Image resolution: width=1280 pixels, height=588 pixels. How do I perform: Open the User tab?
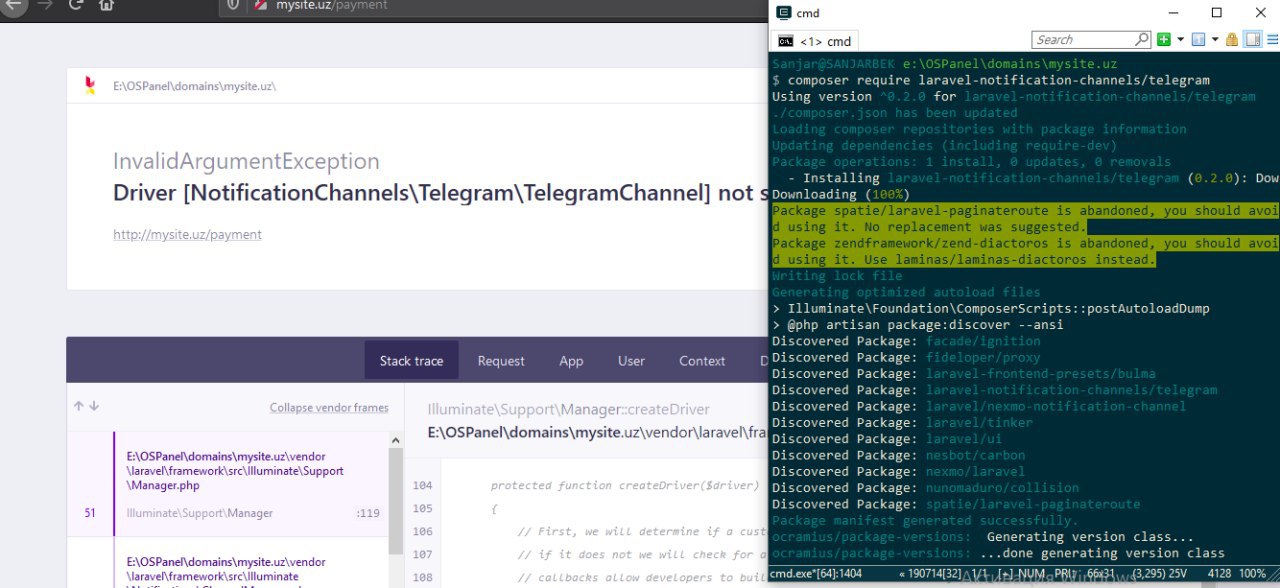631,361
